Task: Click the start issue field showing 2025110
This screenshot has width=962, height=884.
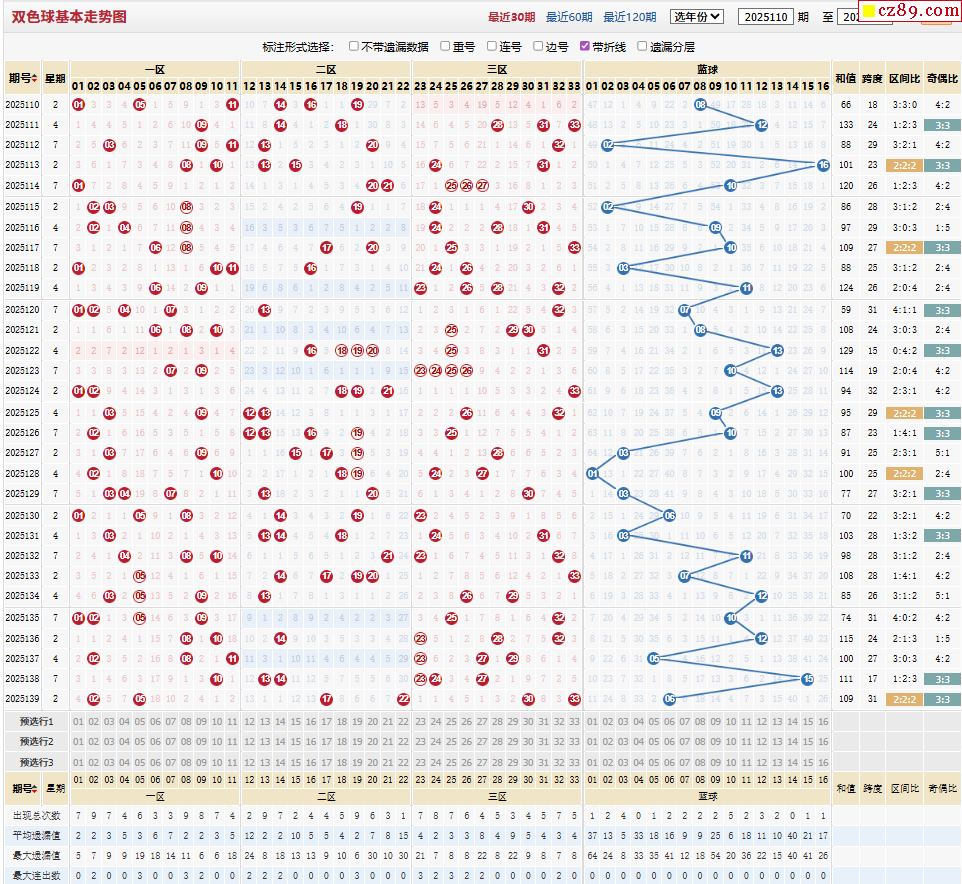Action: point(766,17)
